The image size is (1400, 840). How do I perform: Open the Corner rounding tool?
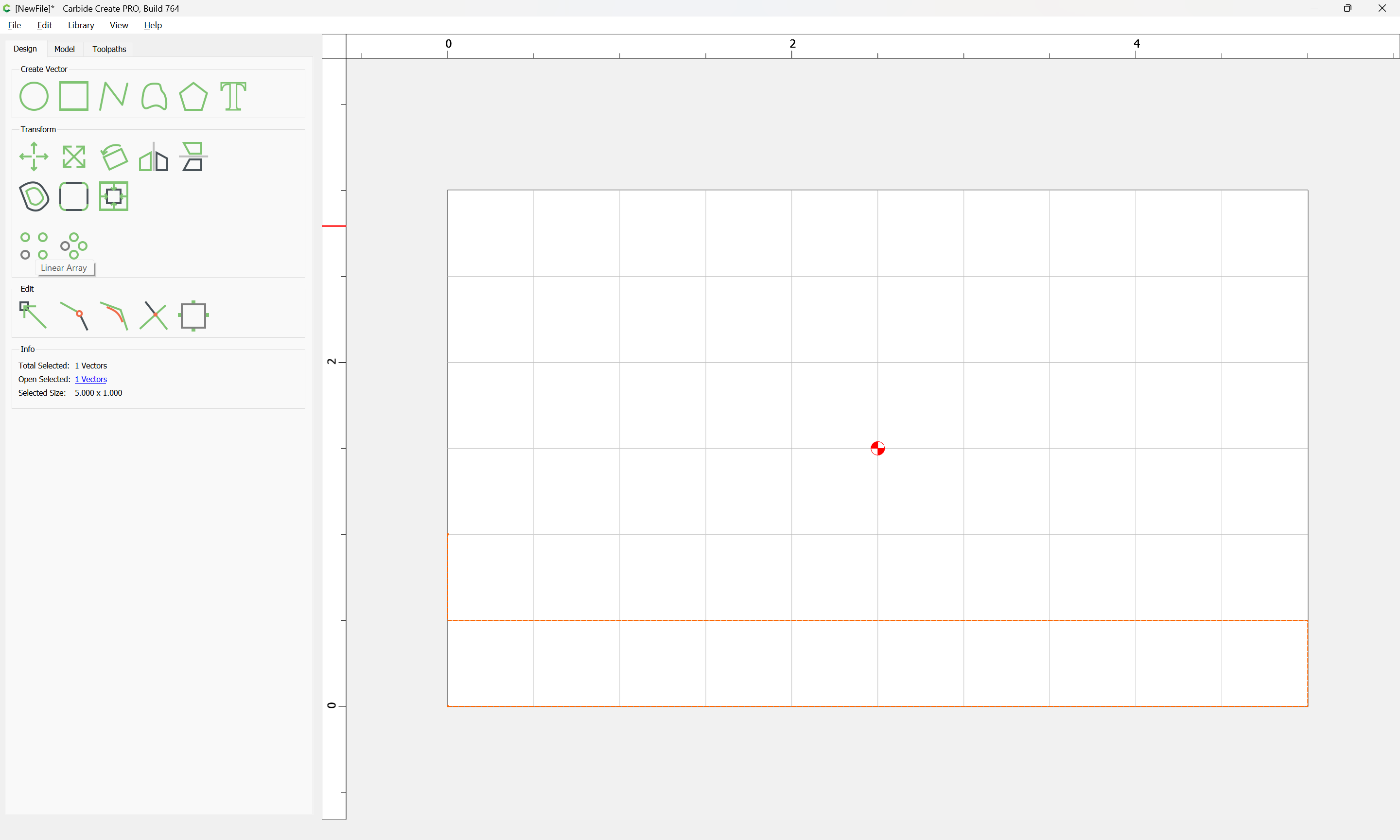(73, 196)
